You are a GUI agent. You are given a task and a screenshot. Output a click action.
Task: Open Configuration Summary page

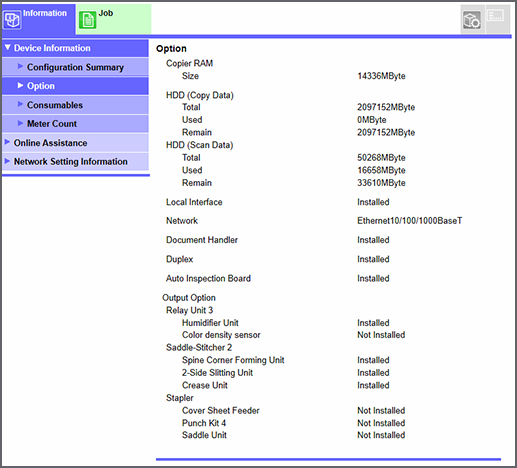75,67
